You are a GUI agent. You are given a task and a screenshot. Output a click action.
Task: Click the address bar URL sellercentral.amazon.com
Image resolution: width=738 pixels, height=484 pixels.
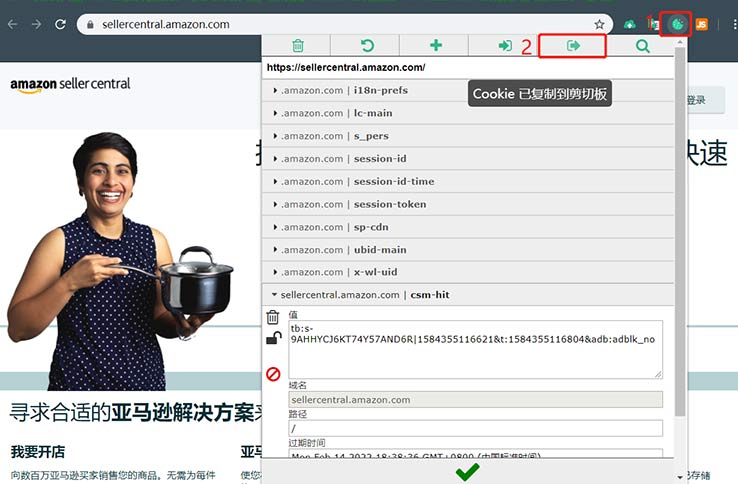(166, 24)
